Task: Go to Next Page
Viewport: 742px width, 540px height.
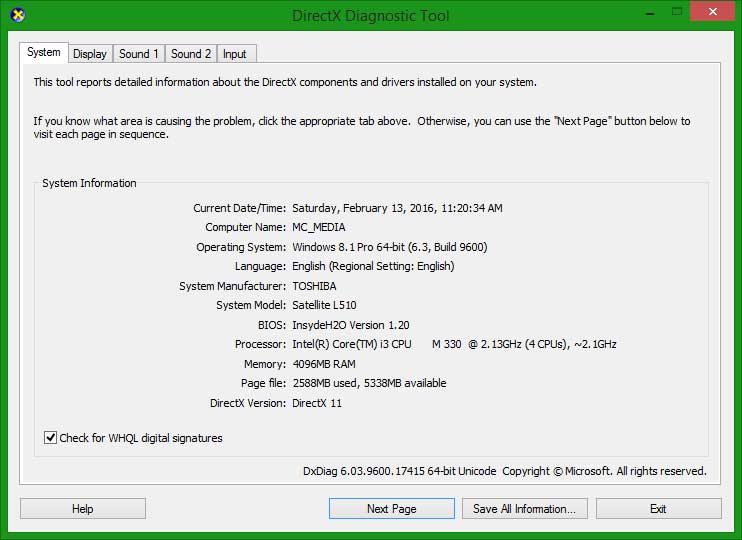Action: [392, 509]
